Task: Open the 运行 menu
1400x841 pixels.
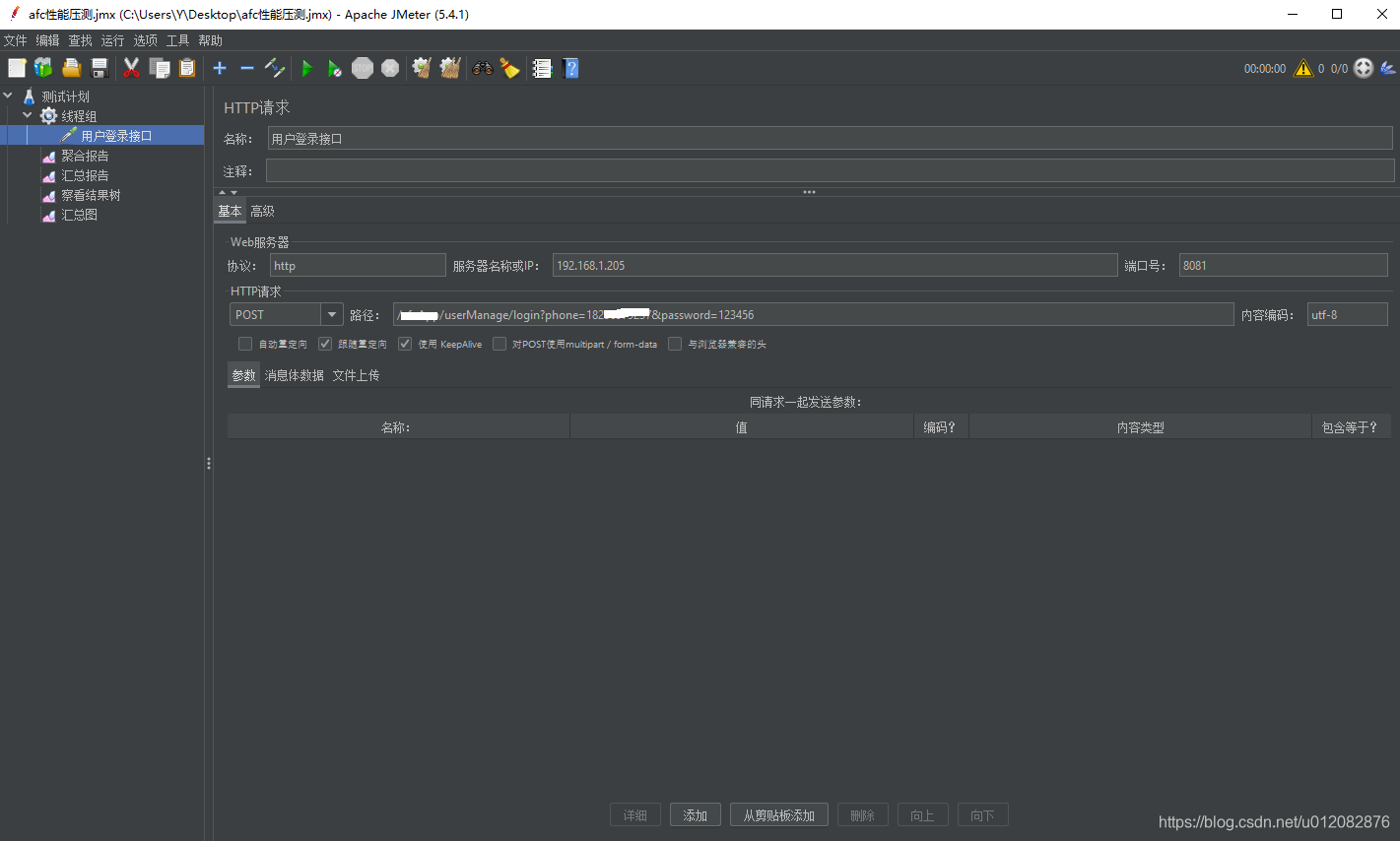Action: pyautogui.click(x=112, y=40)
